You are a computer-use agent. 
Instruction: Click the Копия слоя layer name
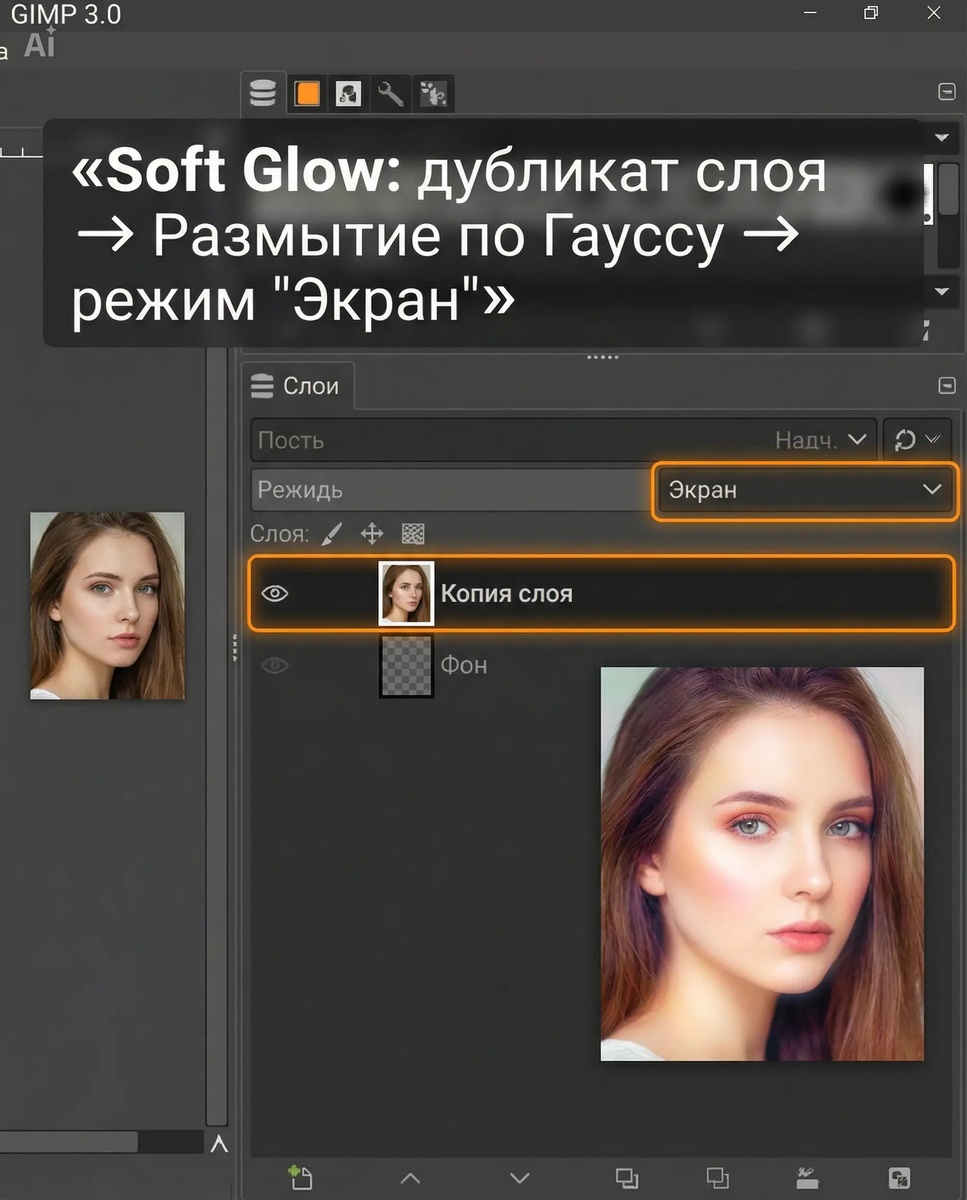507,594
